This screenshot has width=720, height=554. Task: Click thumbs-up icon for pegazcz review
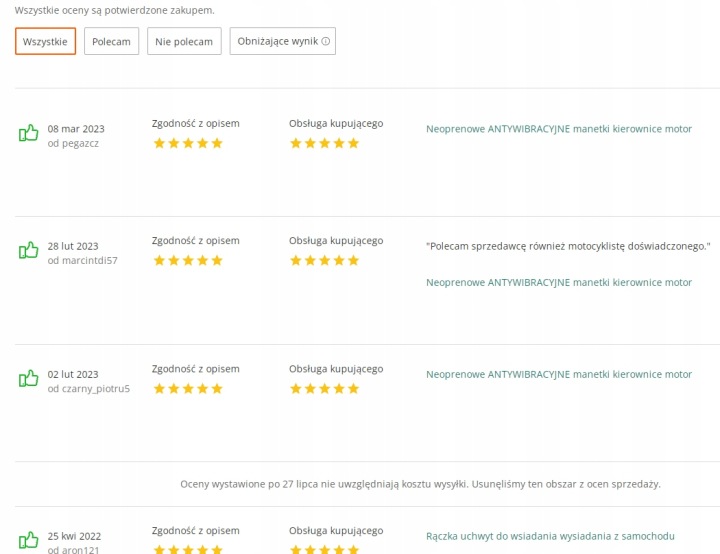[x=28, y=133]
